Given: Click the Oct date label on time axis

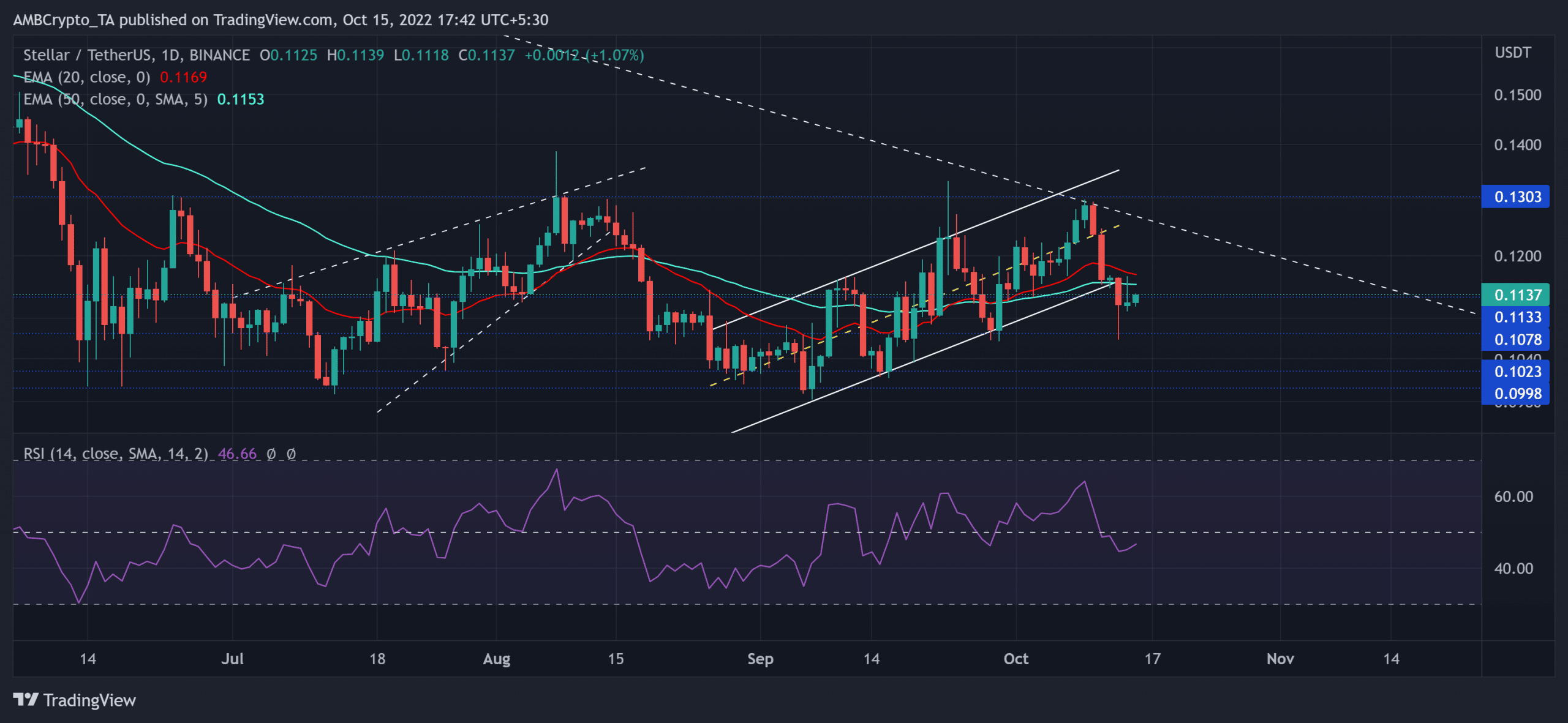Looking at the screenshot, I should (x=1016, y=659).
